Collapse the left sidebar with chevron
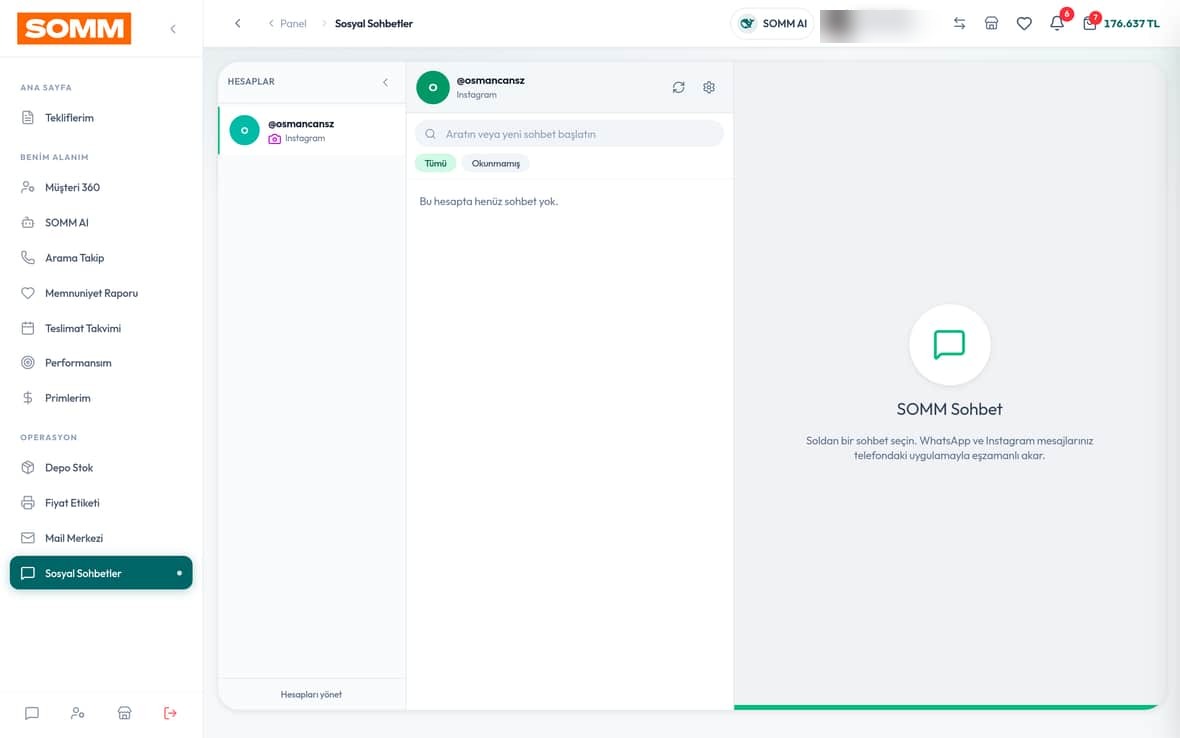 (173, 29)
